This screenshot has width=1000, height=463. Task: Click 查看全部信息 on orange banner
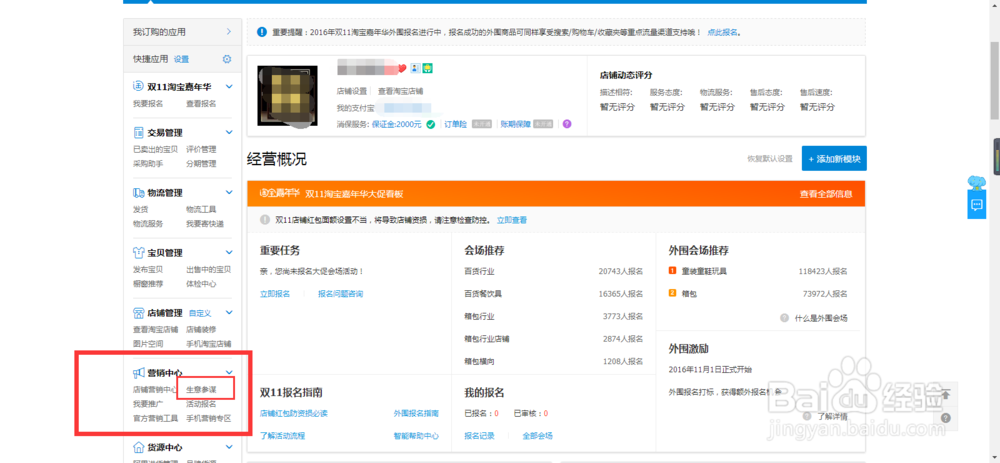[826, 194]
